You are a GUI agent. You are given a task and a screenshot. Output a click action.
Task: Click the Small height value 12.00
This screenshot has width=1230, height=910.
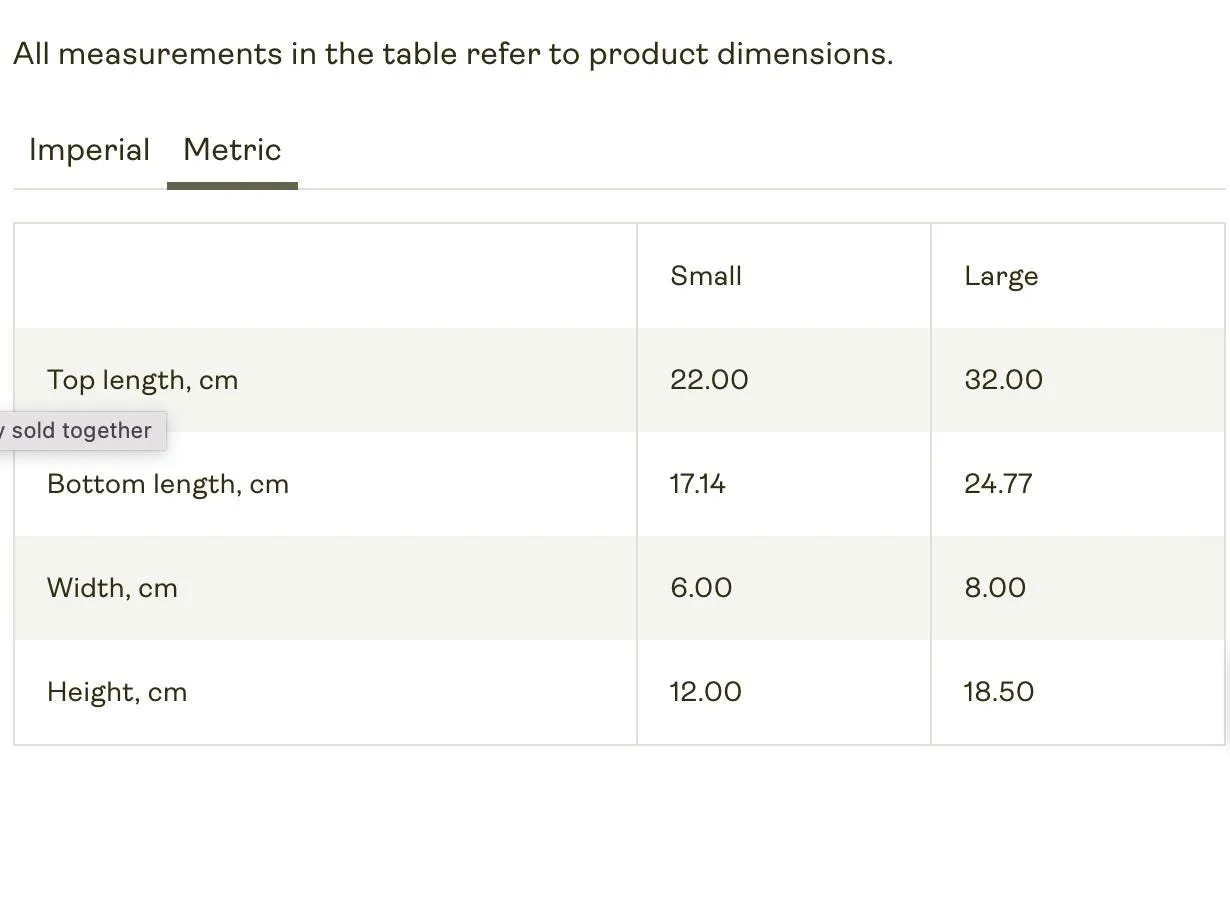[x=705, y=692]
